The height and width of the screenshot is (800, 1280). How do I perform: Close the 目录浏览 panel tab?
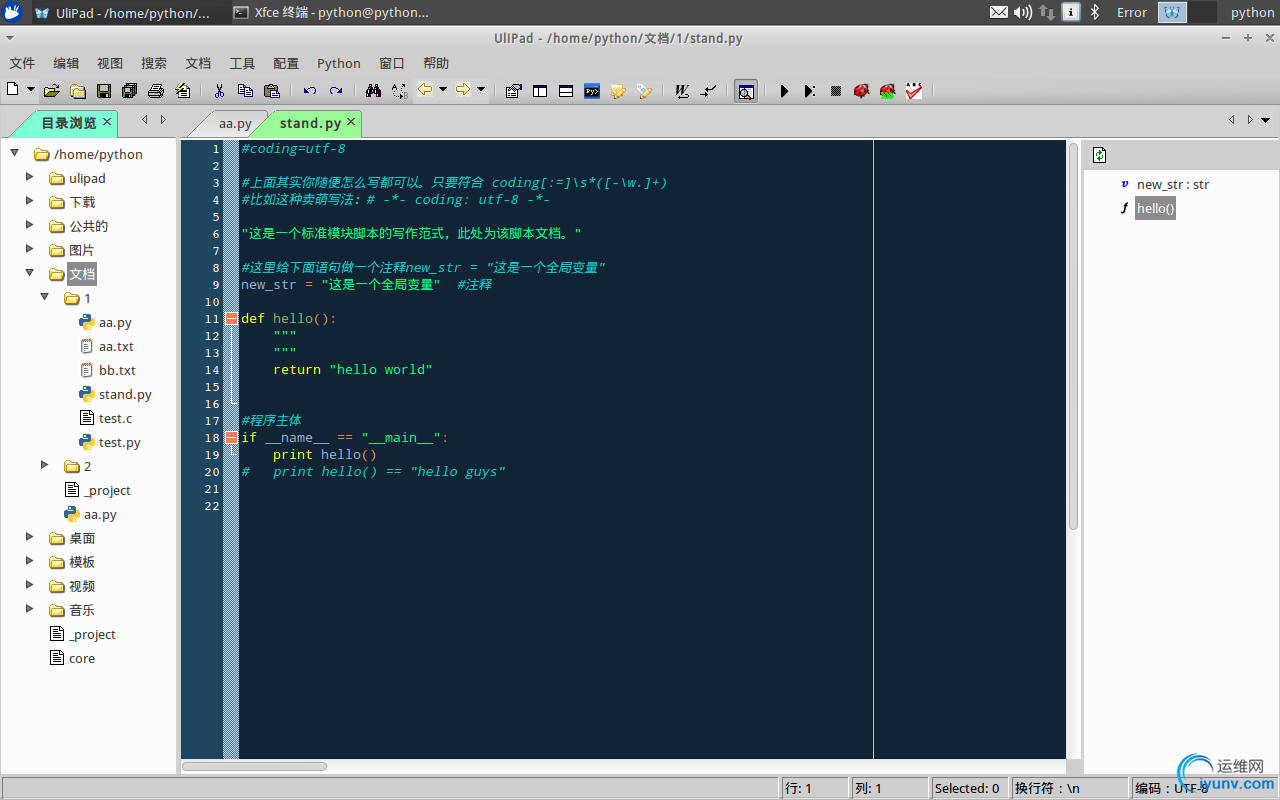pyautogui.click(x=107, y=122)
